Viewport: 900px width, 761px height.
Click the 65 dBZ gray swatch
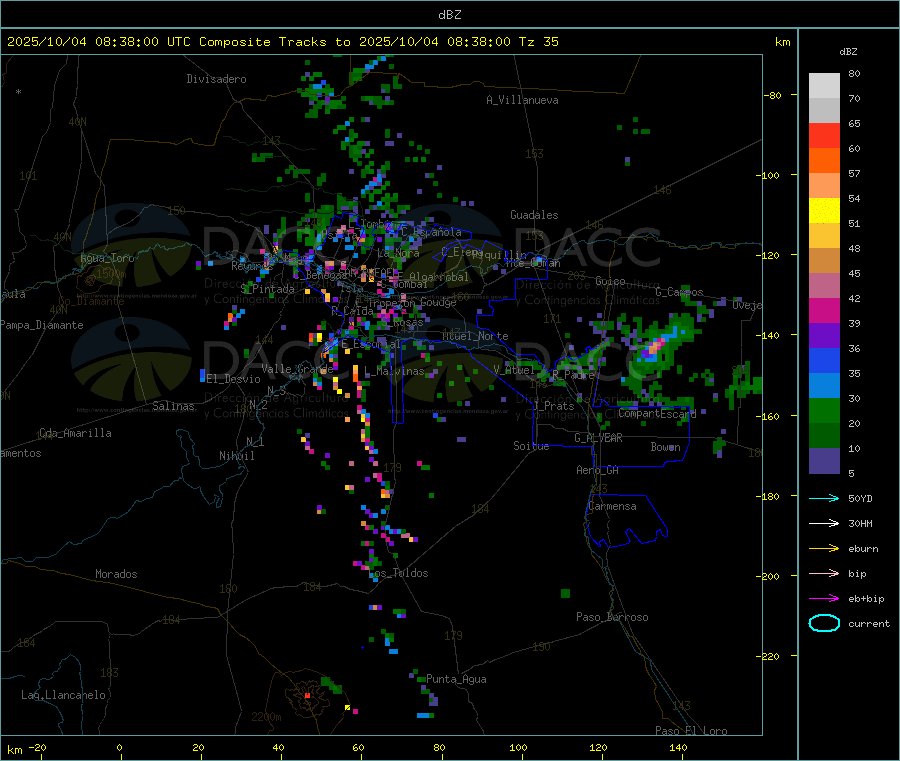tap(824, 110)
